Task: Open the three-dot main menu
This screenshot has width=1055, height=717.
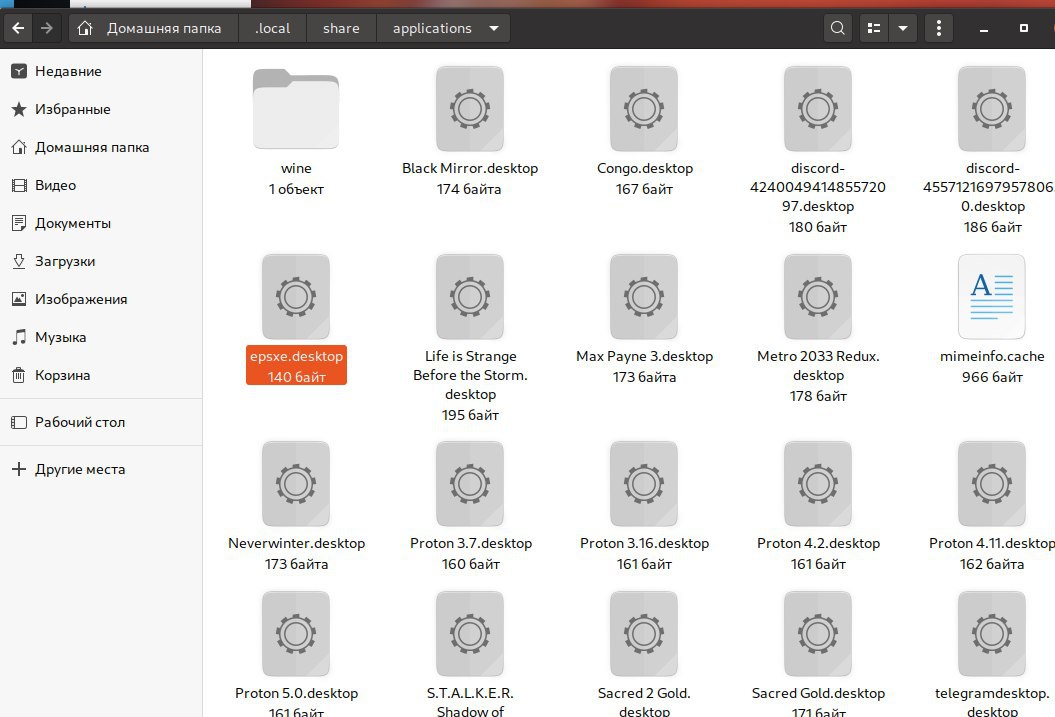Action: (x=939, y=28)
